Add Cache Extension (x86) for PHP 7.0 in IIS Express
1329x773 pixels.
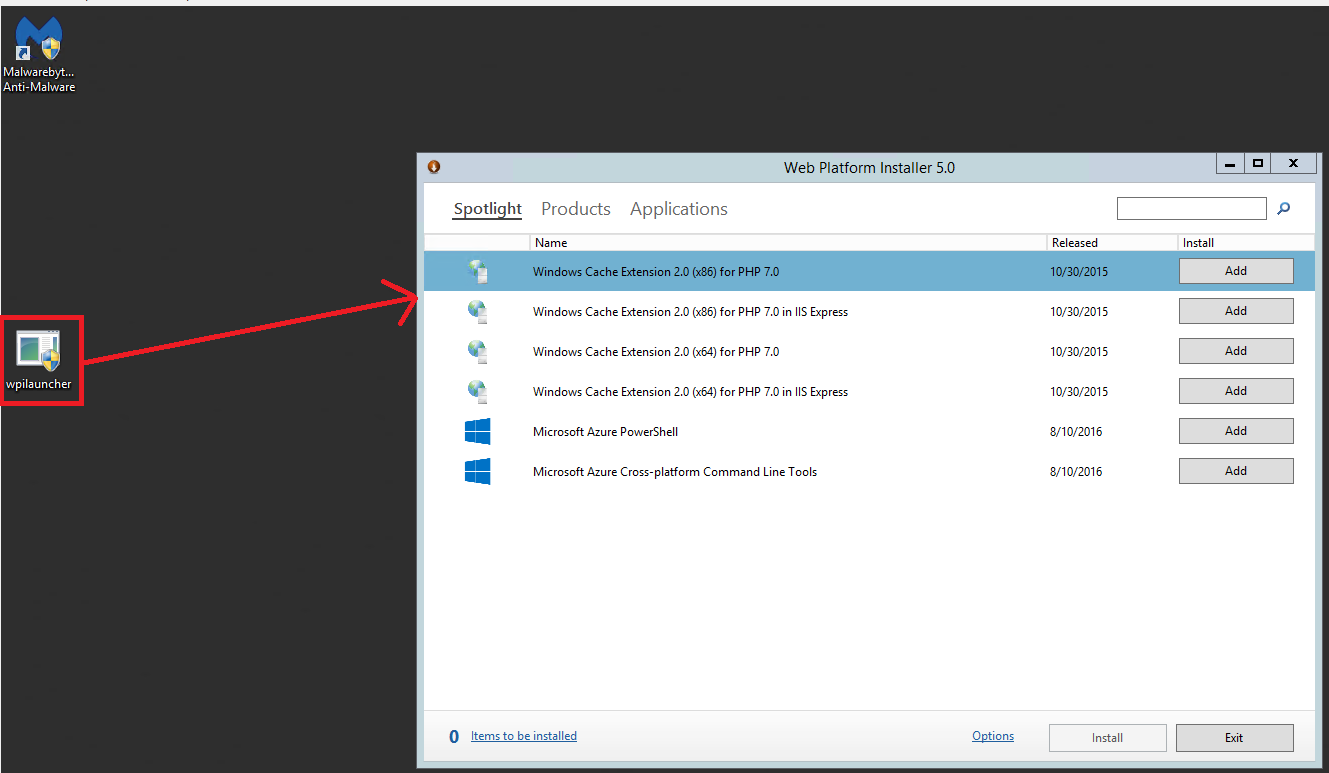point(1236,311)
